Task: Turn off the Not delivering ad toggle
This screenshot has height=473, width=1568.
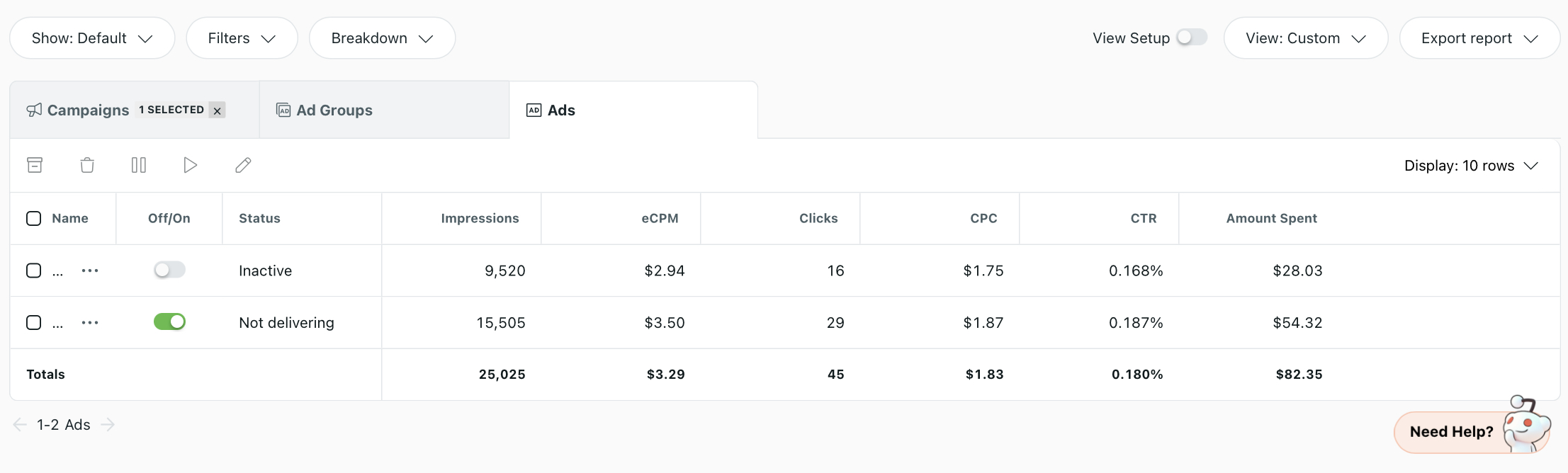Action: point(169,321)
